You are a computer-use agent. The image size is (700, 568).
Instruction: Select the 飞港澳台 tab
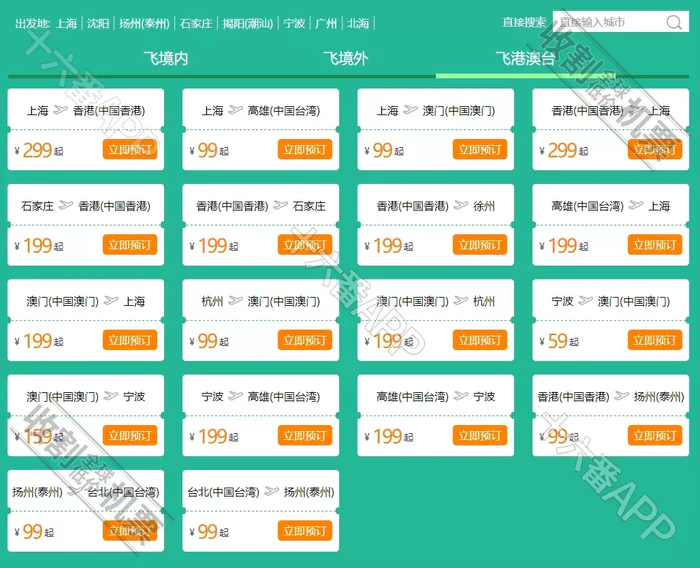pyautogui.click(x=525, y=59)
